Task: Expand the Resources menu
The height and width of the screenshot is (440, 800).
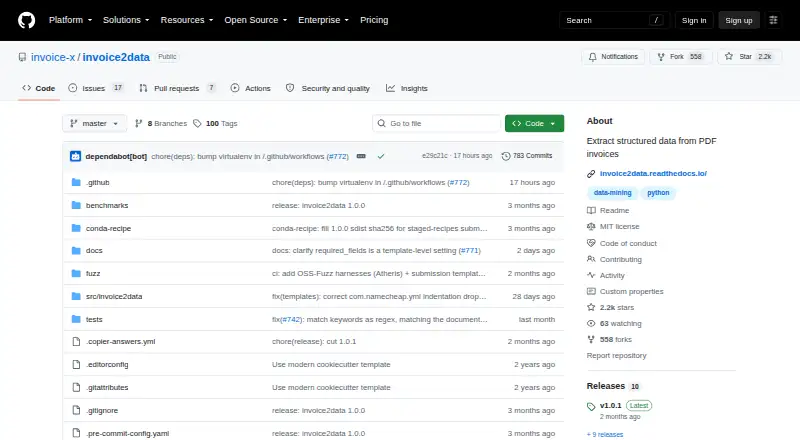Action: pos(187,20)
